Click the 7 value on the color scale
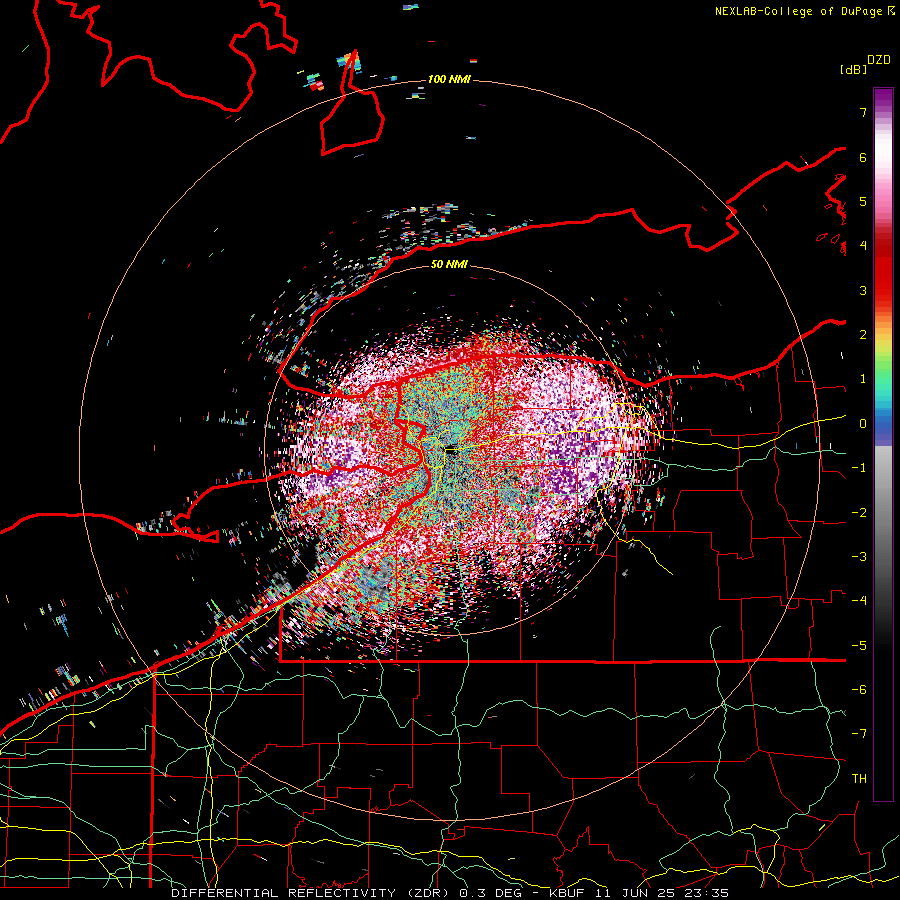900x900 pixels. pos(863,112)
